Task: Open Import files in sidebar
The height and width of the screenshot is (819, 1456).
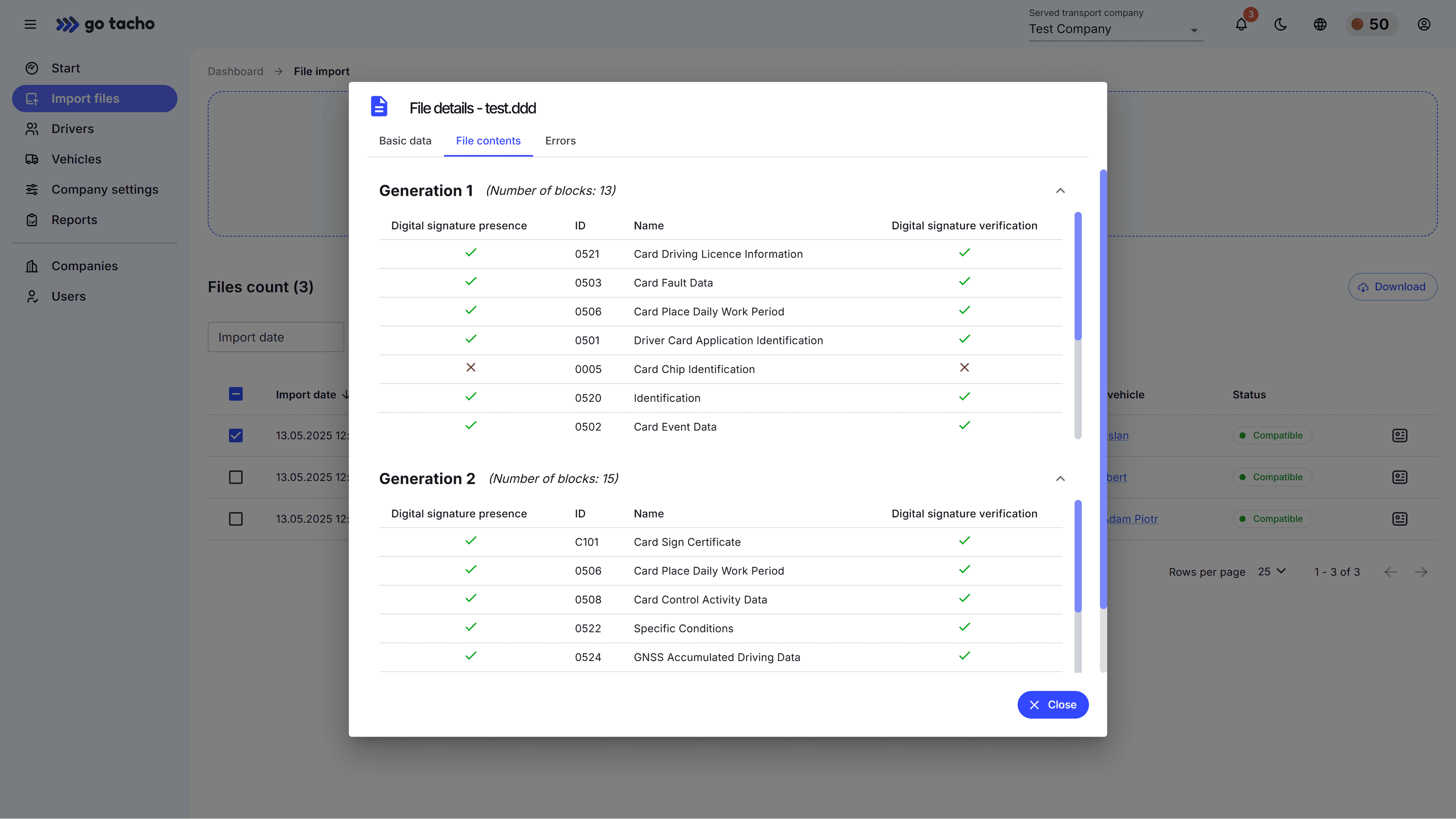Action: pos(94,99)
